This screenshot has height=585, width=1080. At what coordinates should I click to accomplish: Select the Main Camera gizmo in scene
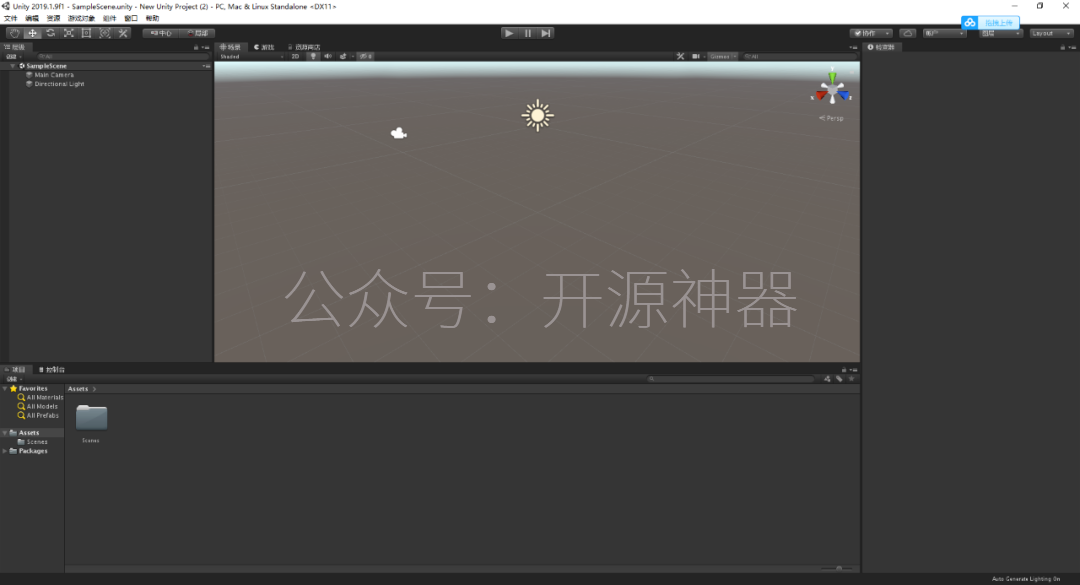(399, 133)
